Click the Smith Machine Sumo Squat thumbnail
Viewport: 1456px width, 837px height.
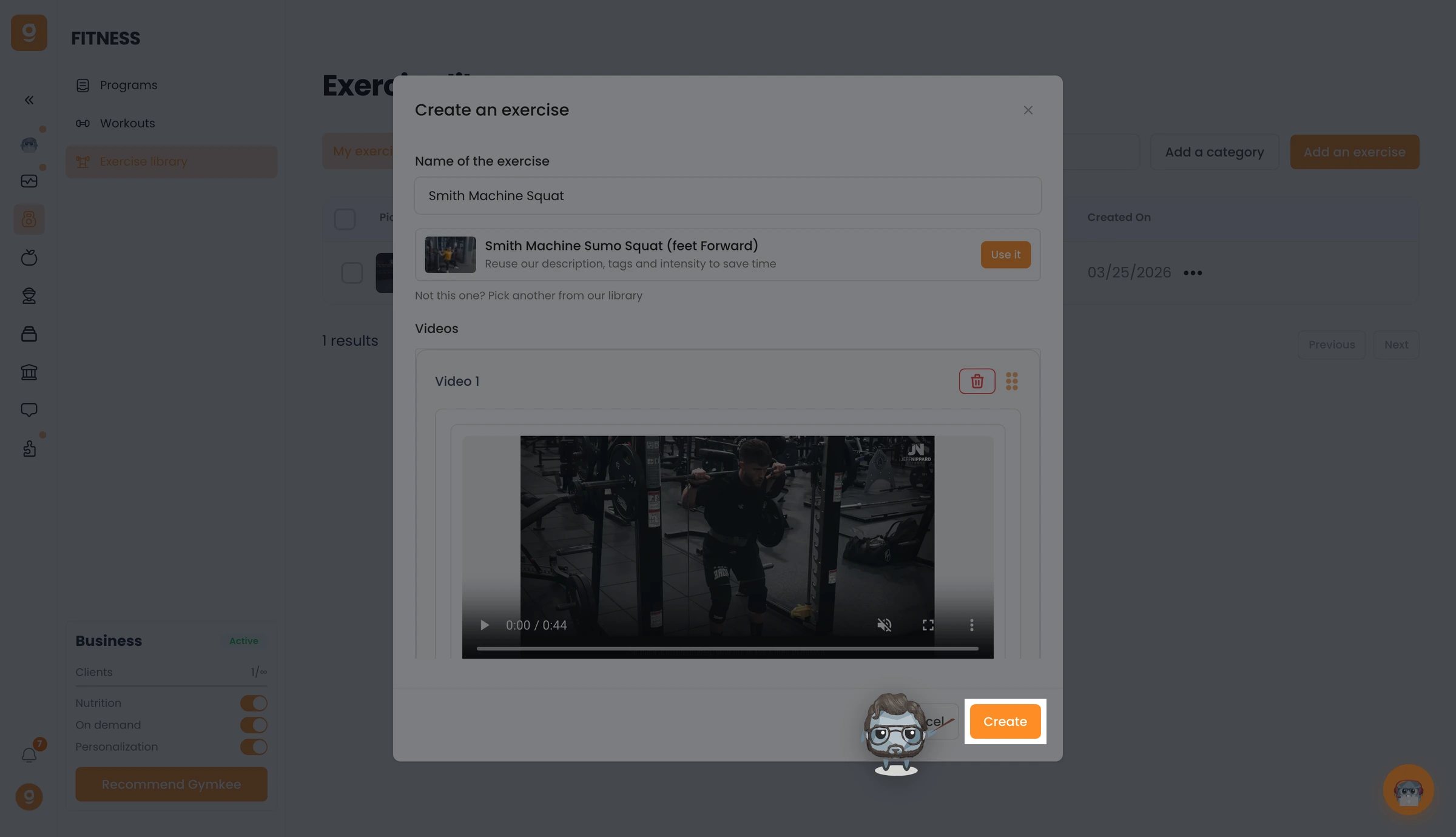pos(450,255)
